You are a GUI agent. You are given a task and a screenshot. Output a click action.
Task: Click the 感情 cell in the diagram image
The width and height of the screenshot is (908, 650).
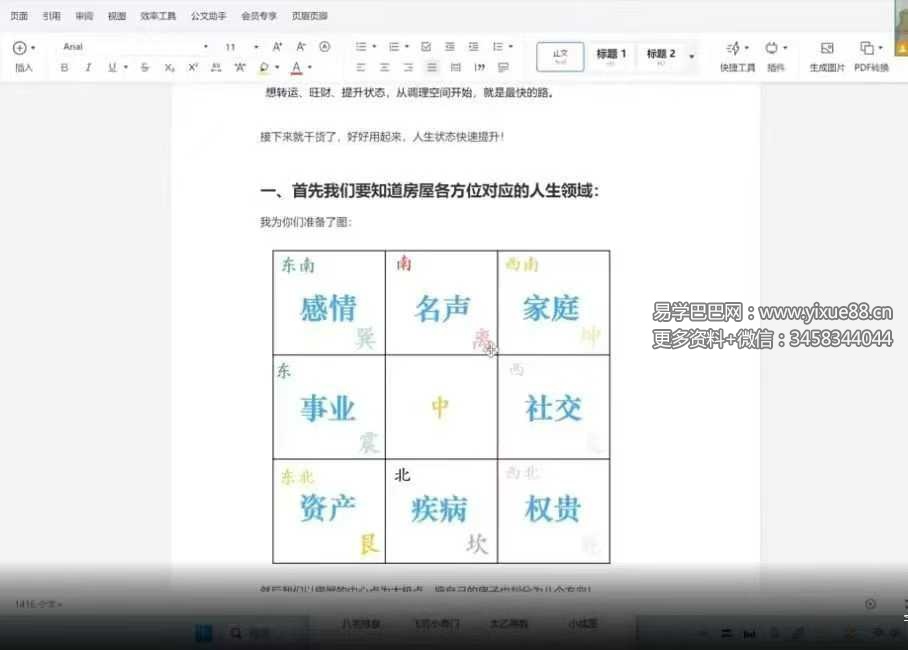pyautogui.click(x=328, y=305)
